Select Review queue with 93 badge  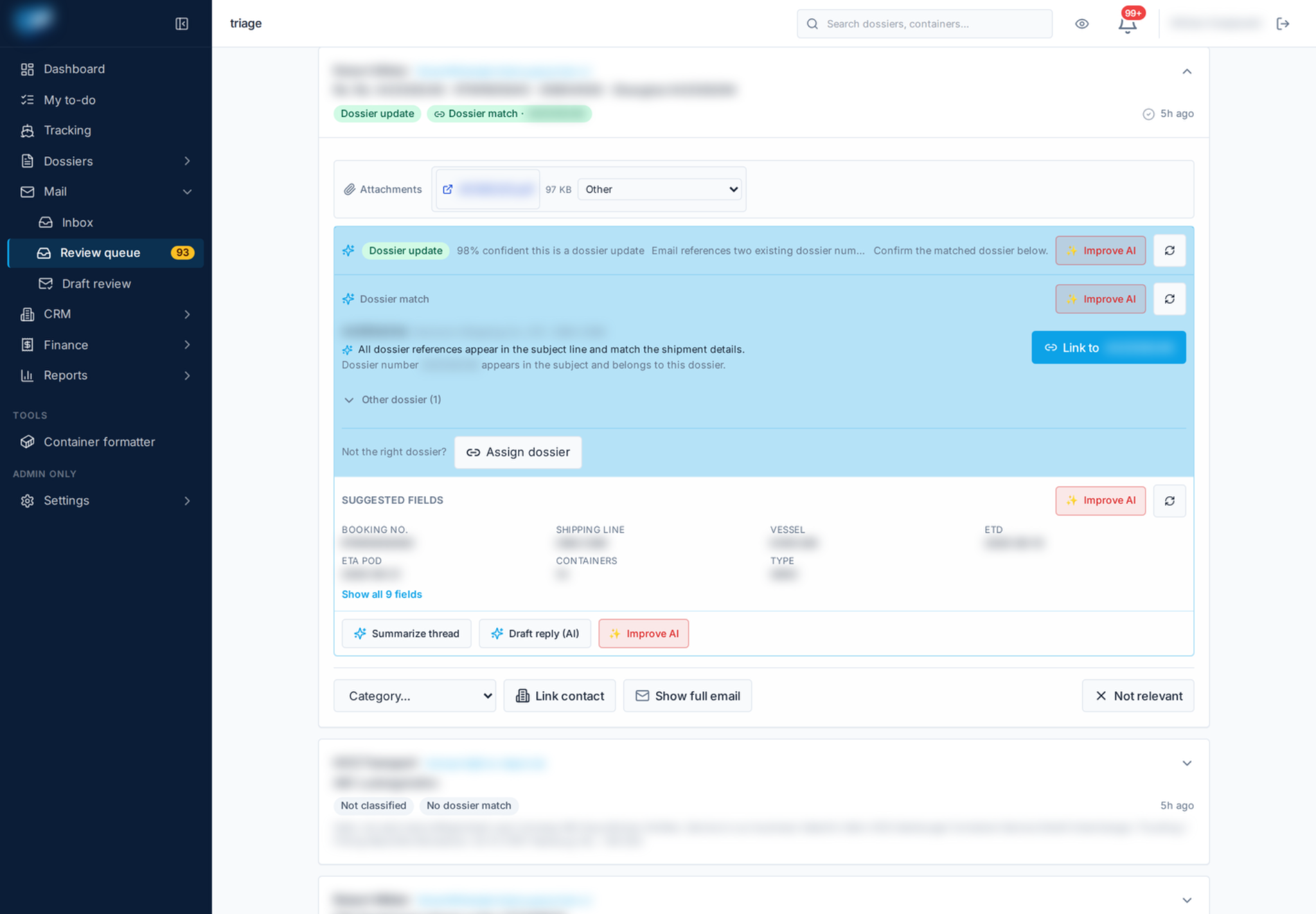pyautogui.click(x=106, y=253)
